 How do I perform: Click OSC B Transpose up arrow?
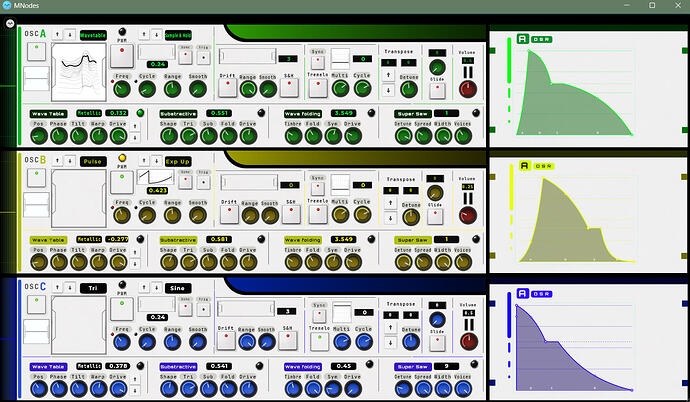(x=390, y=203)
